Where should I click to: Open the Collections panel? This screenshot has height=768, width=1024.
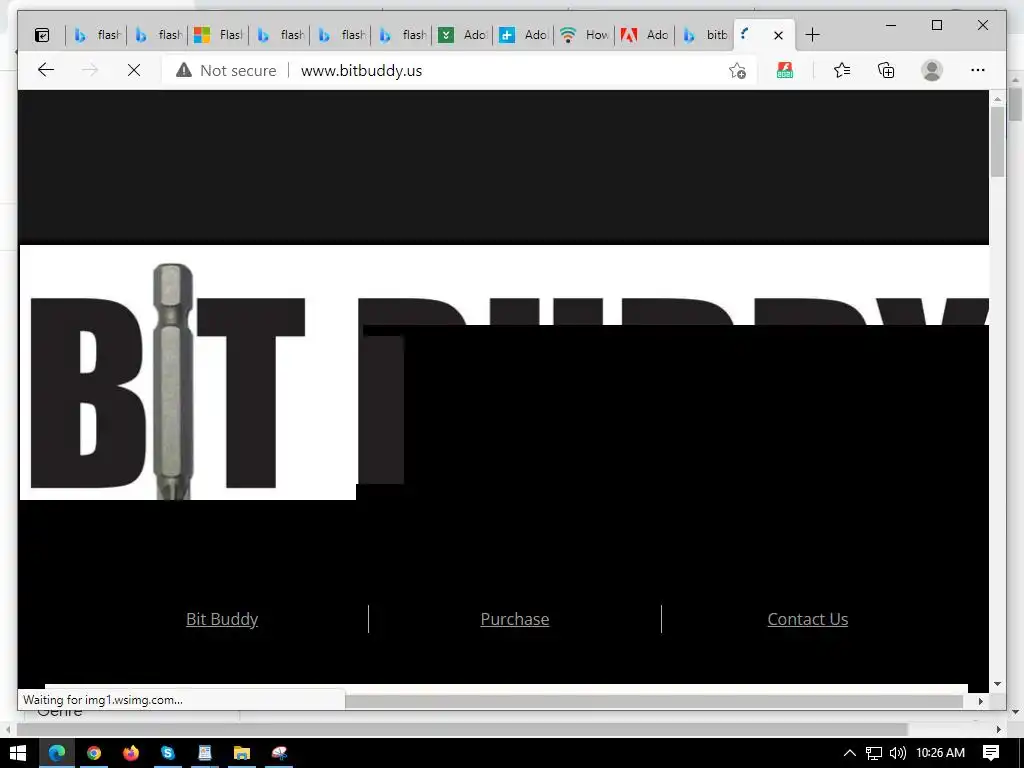(x=886, y=70)
